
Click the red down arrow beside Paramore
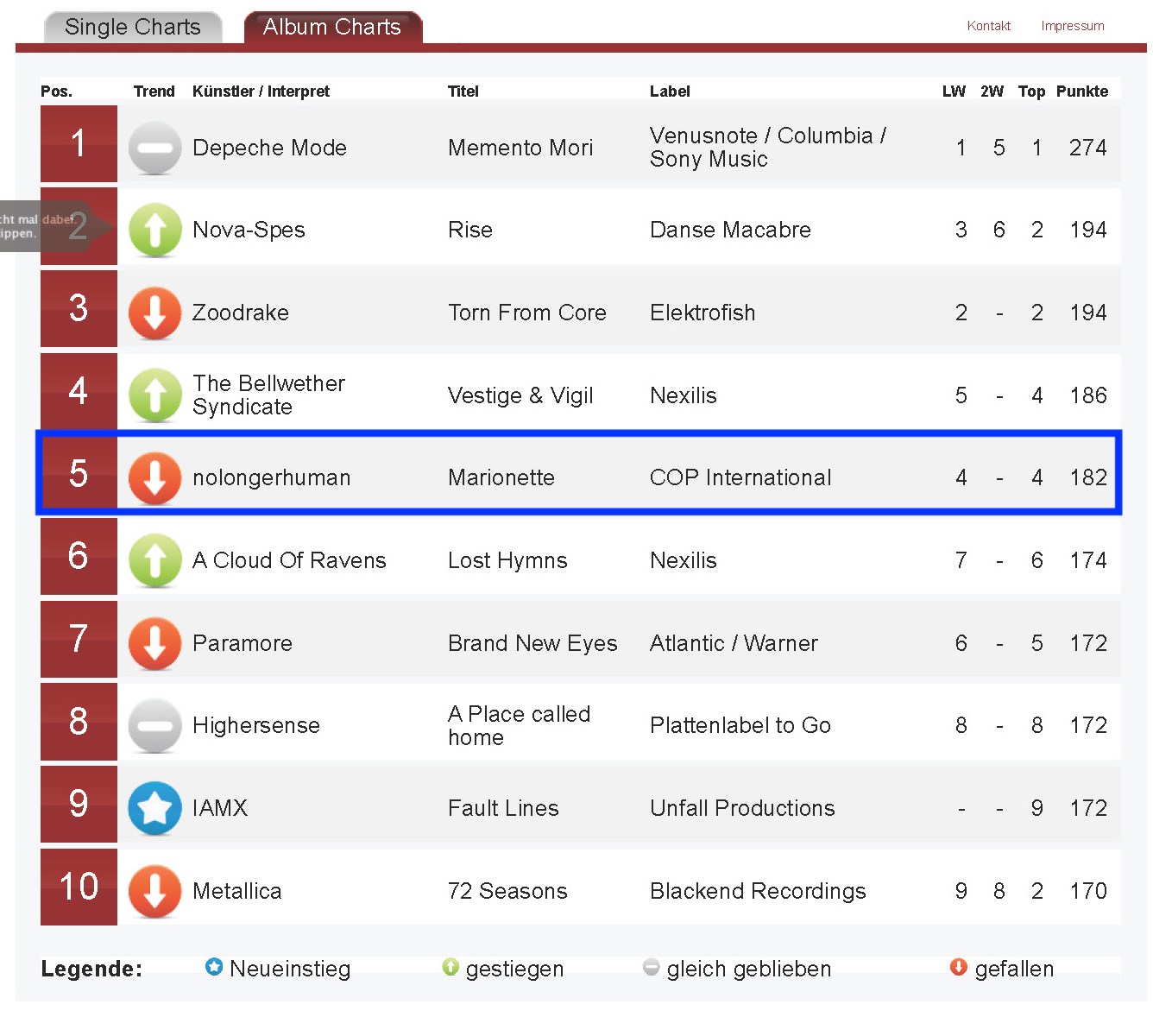point(154,643)
